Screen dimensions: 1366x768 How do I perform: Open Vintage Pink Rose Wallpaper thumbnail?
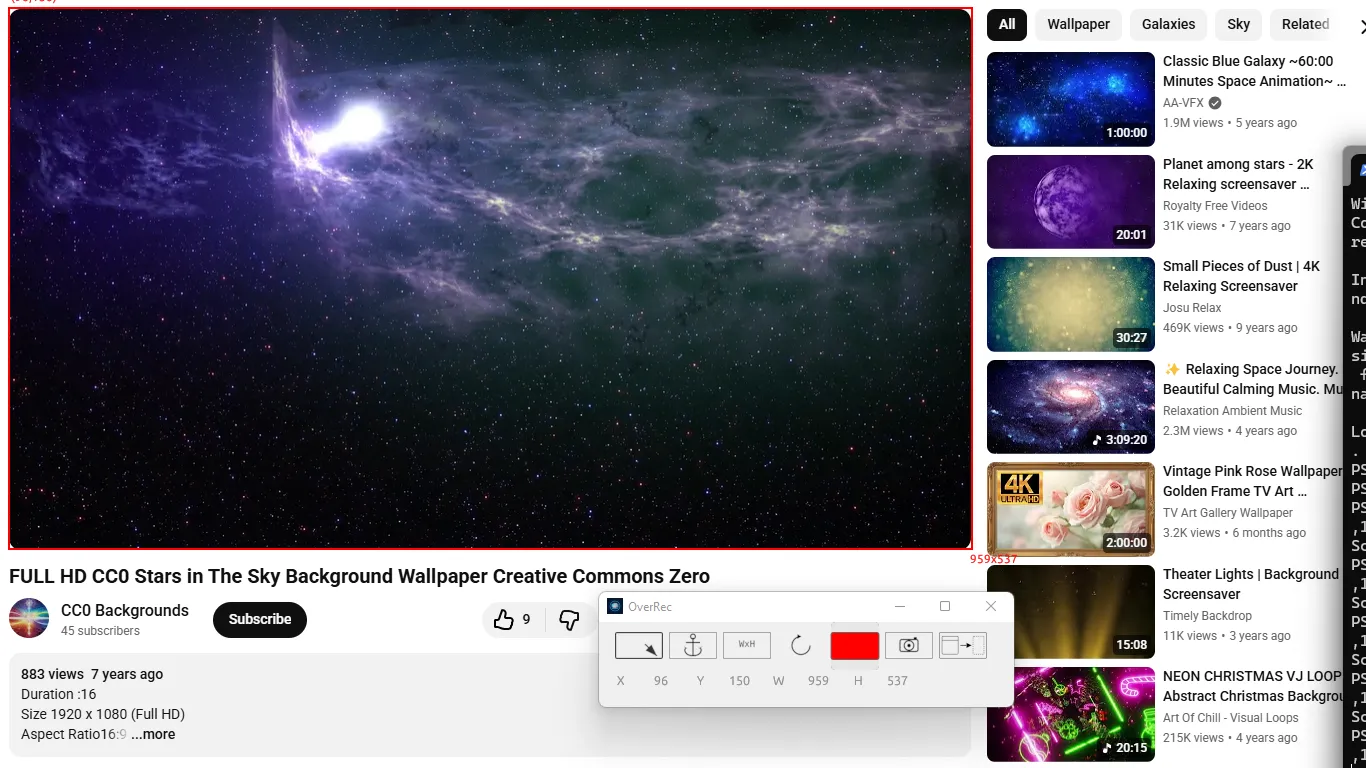pos(1071,509)
